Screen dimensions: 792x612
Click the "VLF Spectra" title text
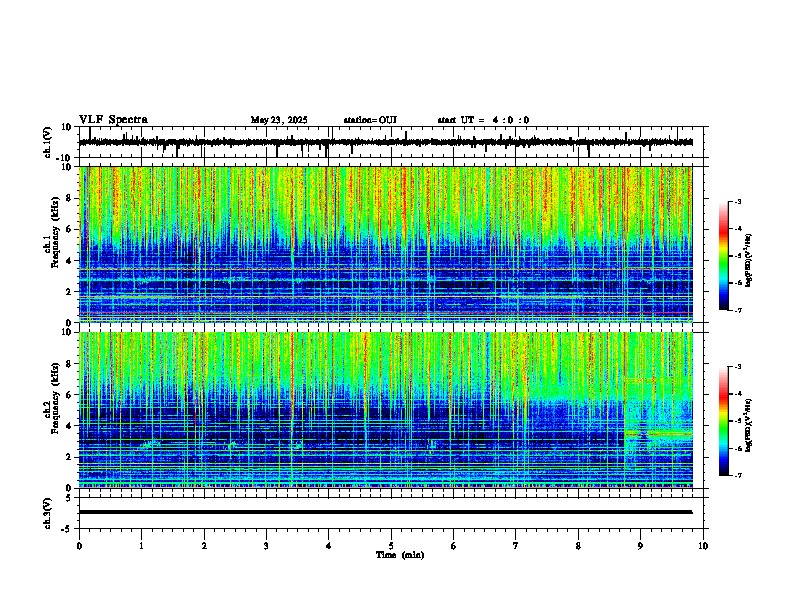113,120
